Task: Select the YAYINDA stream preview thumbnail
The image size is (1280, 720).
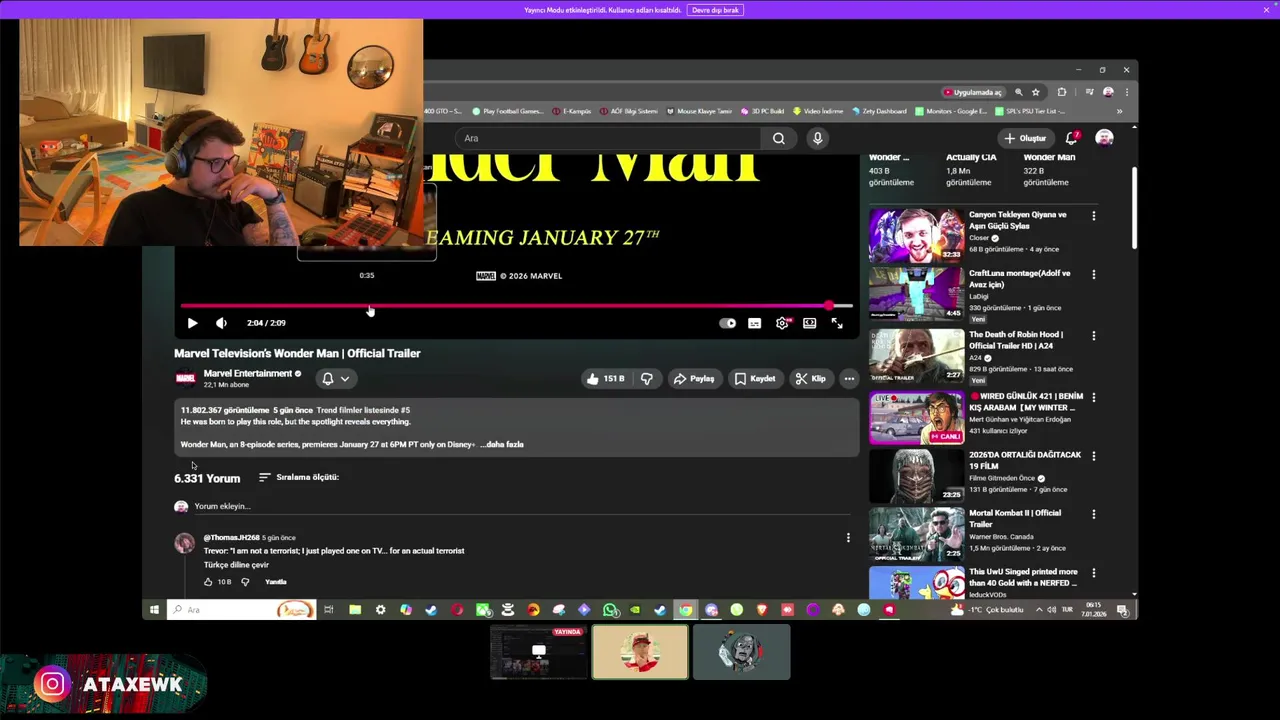Action: coord(539,652)
